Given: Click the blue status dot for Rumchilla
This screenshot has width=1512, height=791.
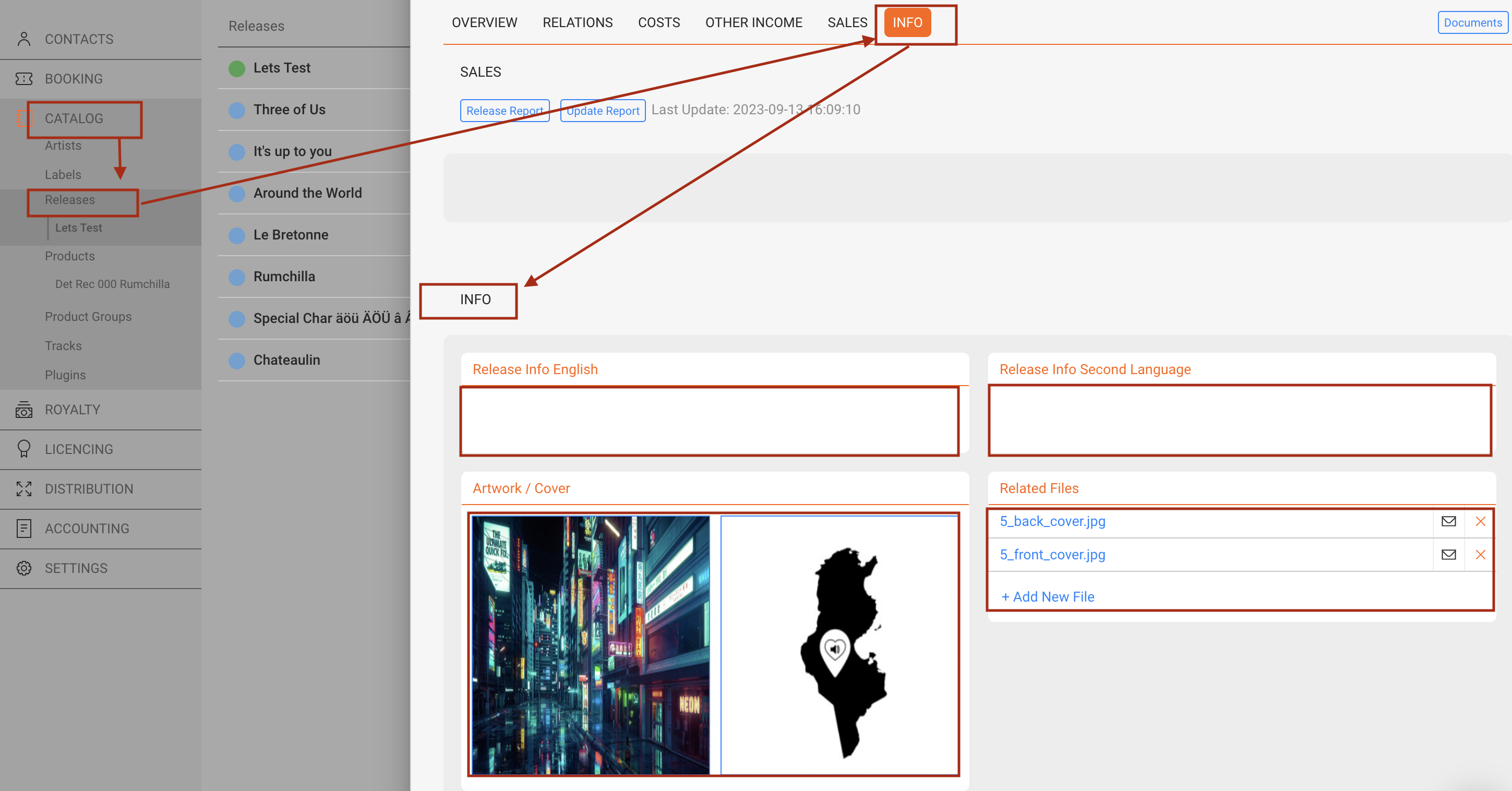Looking at the screenshot, I should (x=236, y=277).
